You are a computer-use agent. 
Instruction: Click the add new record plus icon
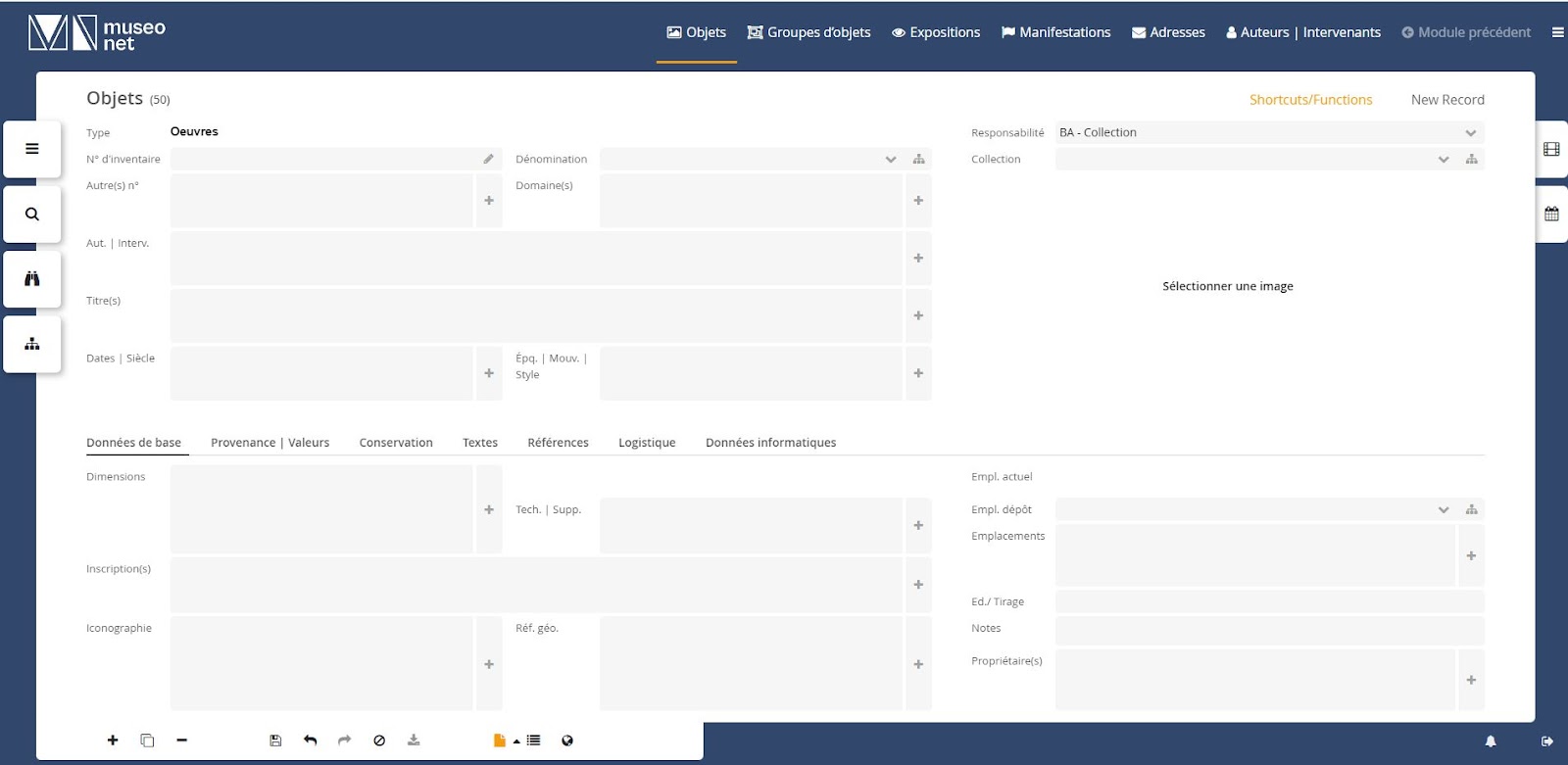(x=113, y=741)
